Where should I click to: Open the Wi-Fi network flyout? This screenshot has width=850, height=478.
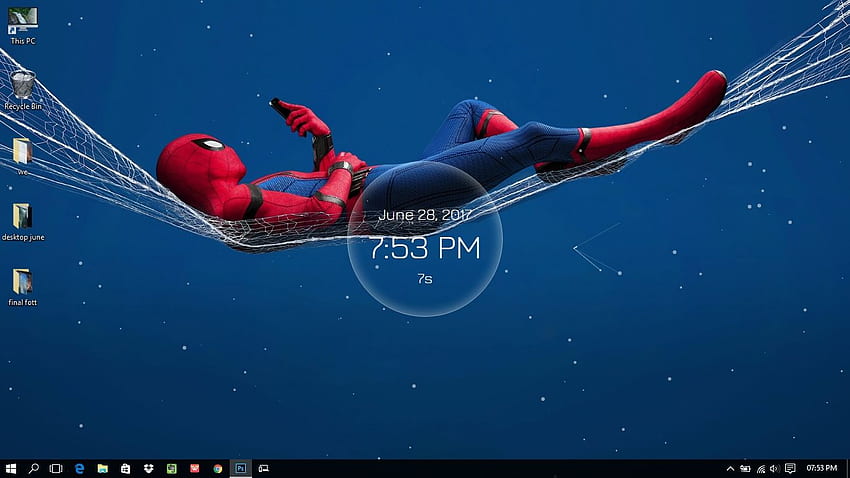[x=761, y=469]
